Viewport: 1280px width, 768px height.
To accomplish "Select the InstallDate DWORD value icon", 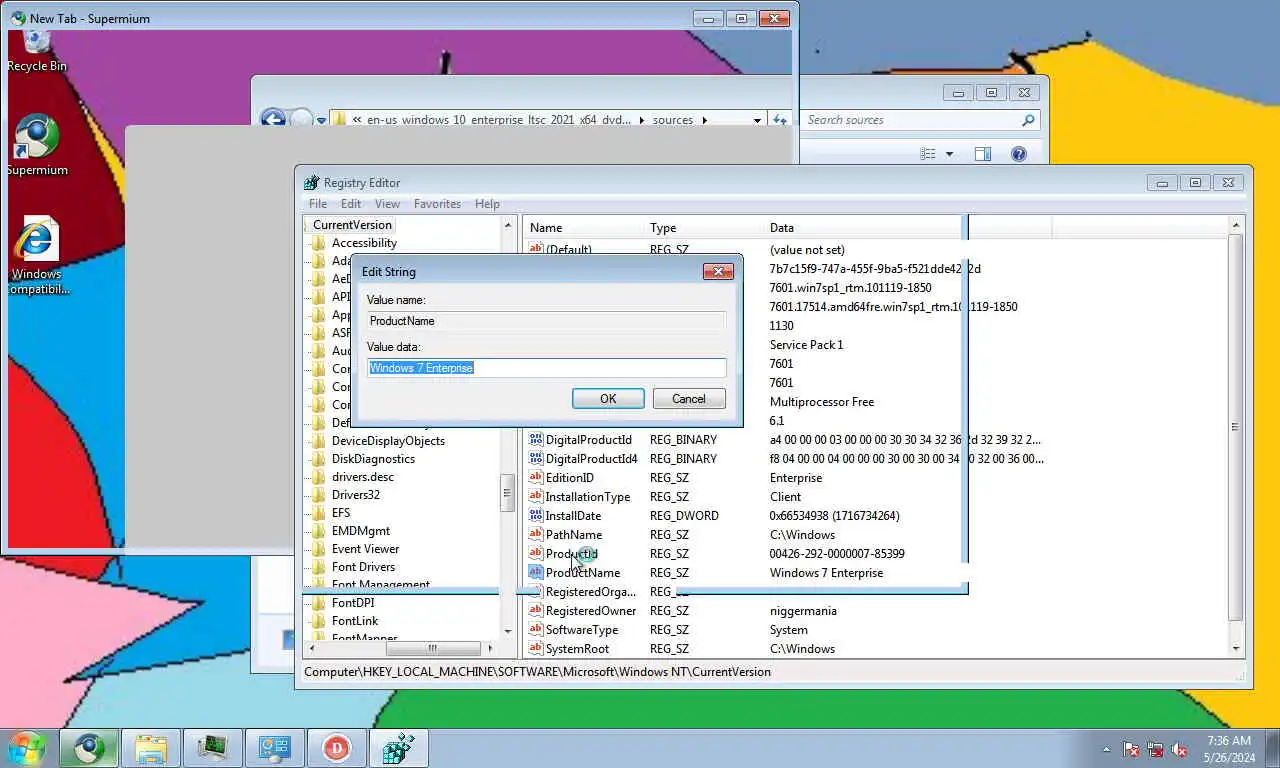I will click(535, 516).
